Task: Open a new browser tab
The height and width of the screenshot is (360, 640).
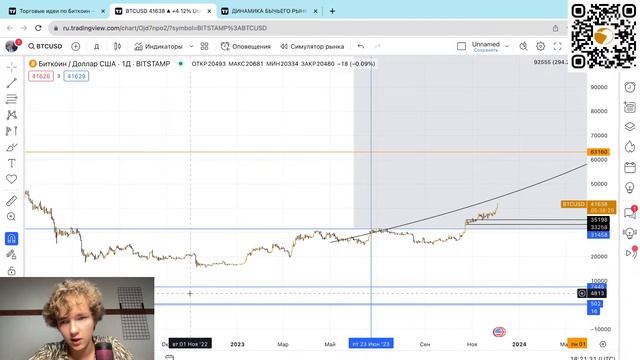Action: click(x=332, y=11)
